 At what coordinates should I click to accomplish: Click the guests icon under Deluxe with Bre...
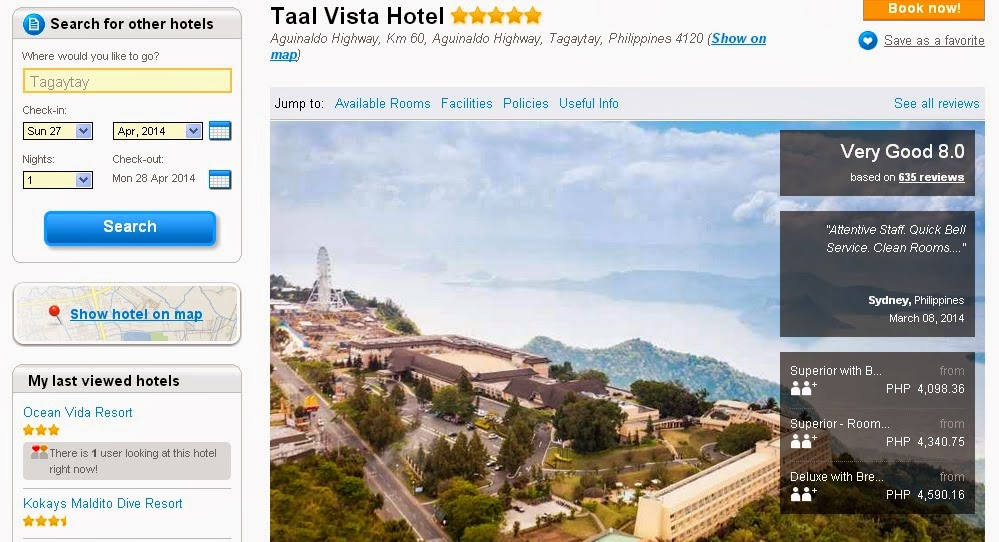803,494
